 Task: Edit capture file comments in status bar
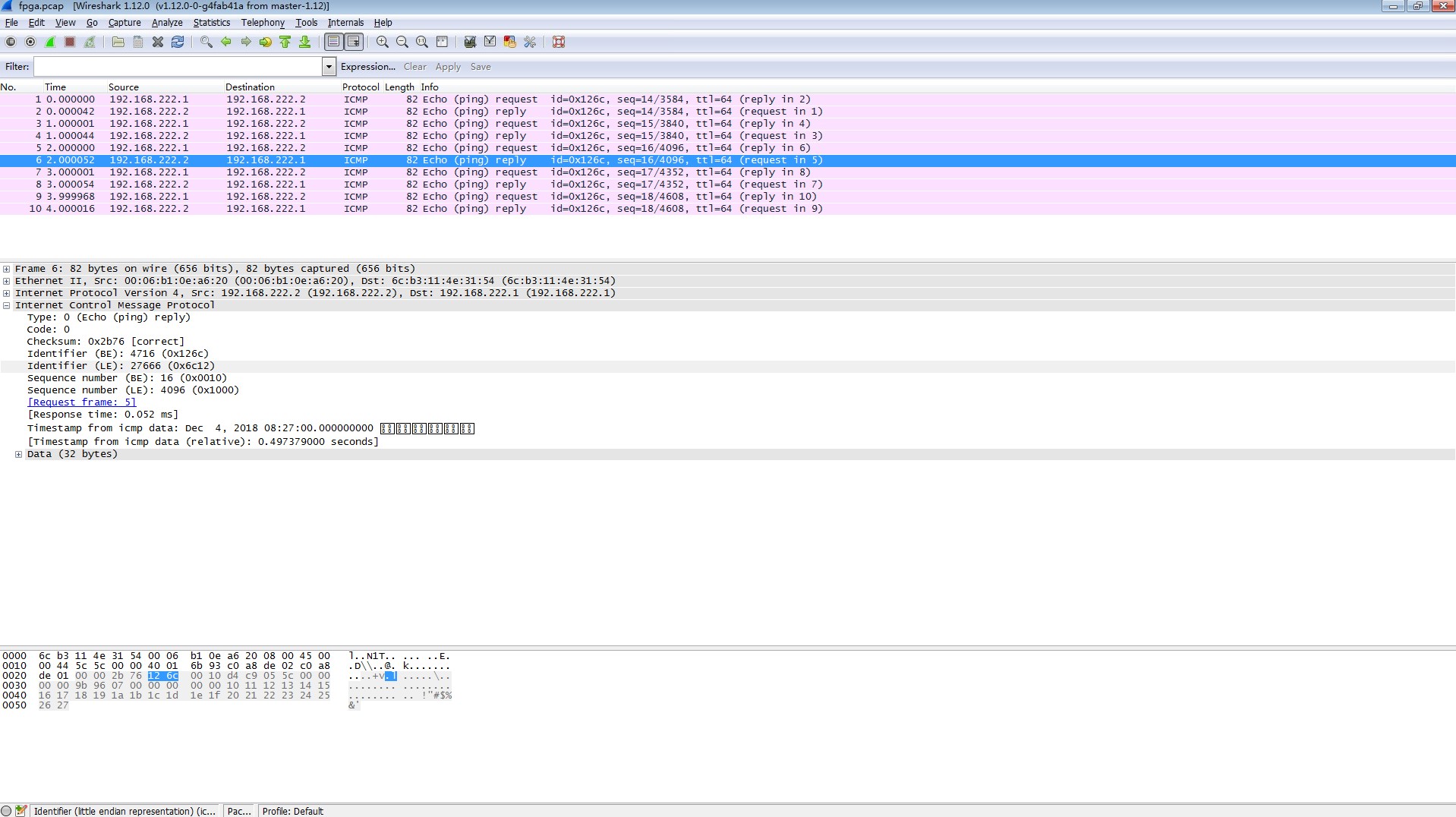pos(21,811)
